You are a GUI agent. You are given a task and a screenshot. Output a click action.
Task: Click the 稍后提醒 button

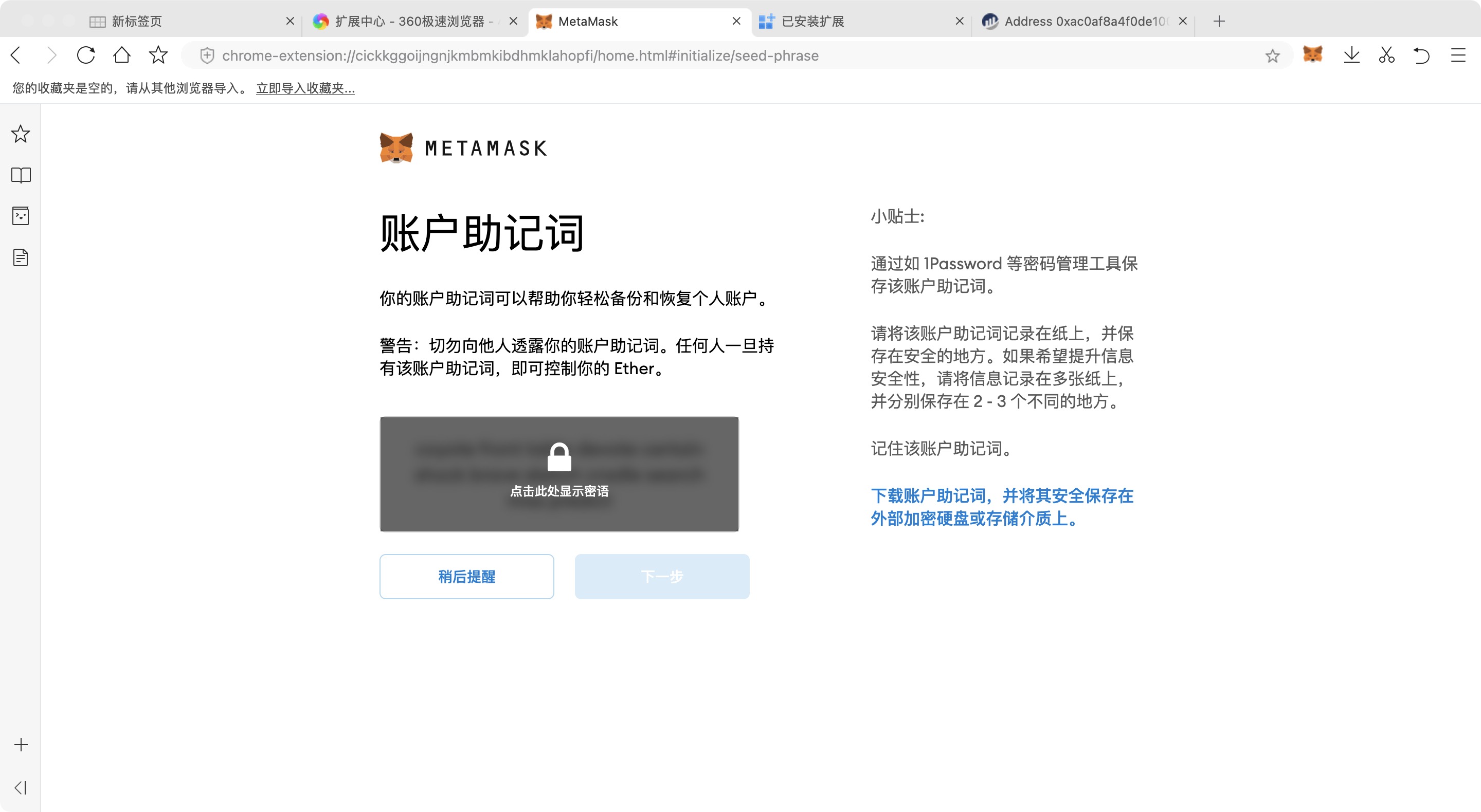[x=466, y=577]
